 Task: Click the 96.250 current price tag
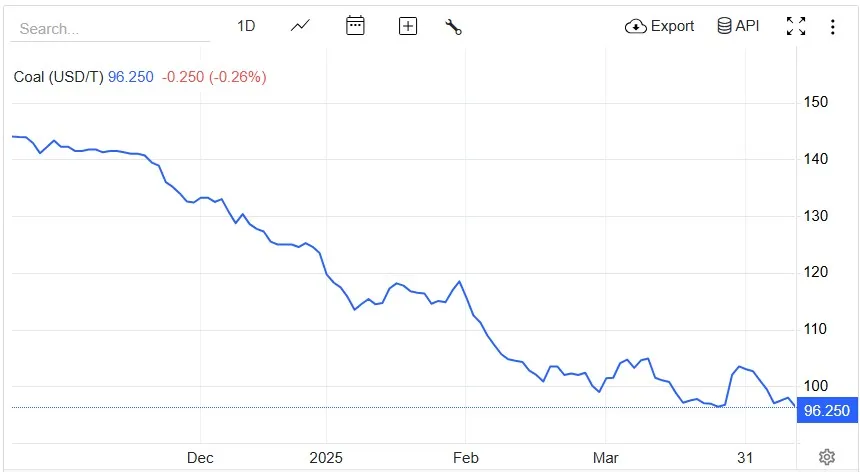827,410
